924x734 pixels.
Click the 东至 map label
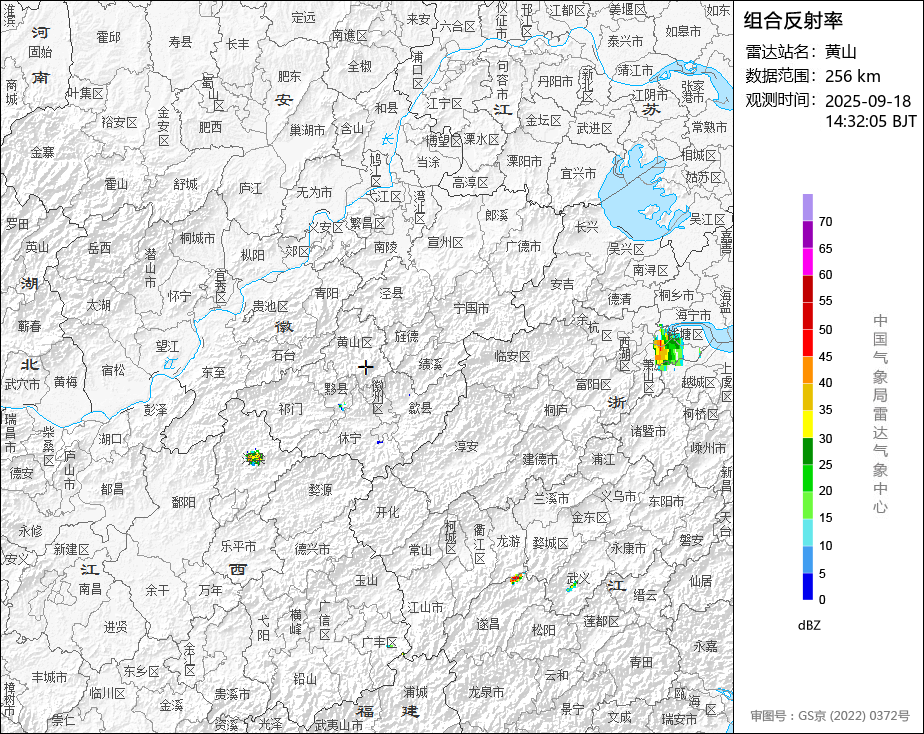click(x=213, y=372)
